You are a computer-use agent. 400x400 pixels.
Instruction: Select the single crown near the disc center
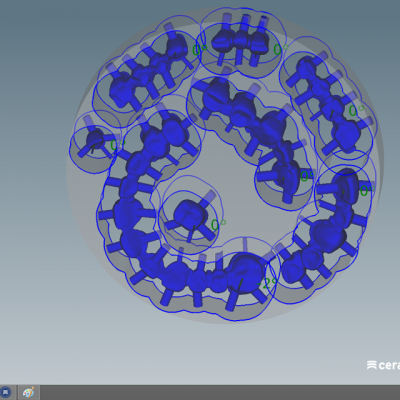(189, 213)
